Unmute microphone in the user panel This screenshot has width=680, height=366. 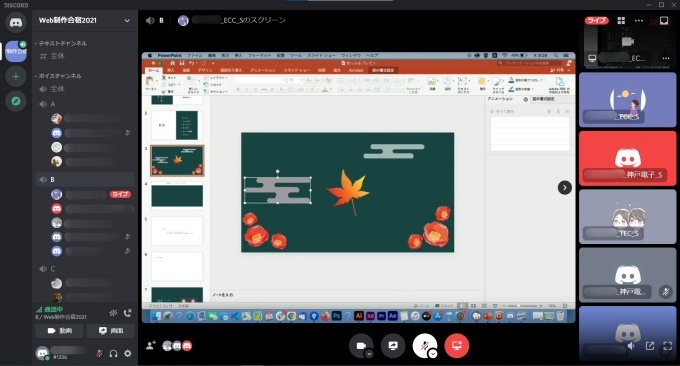[99, 353]
